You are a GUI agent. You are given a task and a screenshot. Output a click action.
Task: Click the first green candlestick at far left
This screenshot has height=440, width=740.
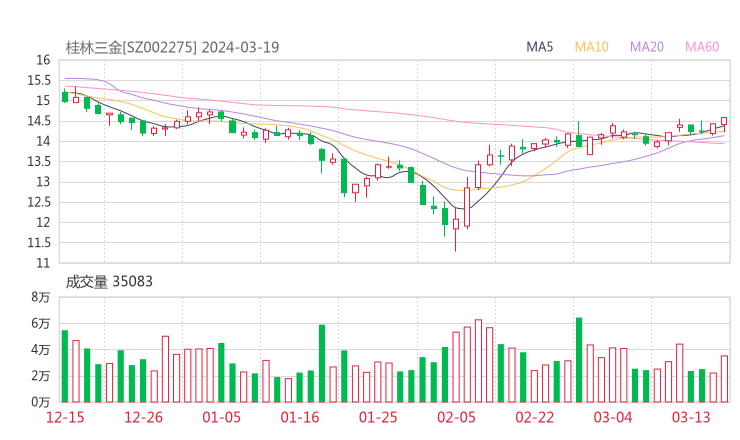[x=65, y=96]
